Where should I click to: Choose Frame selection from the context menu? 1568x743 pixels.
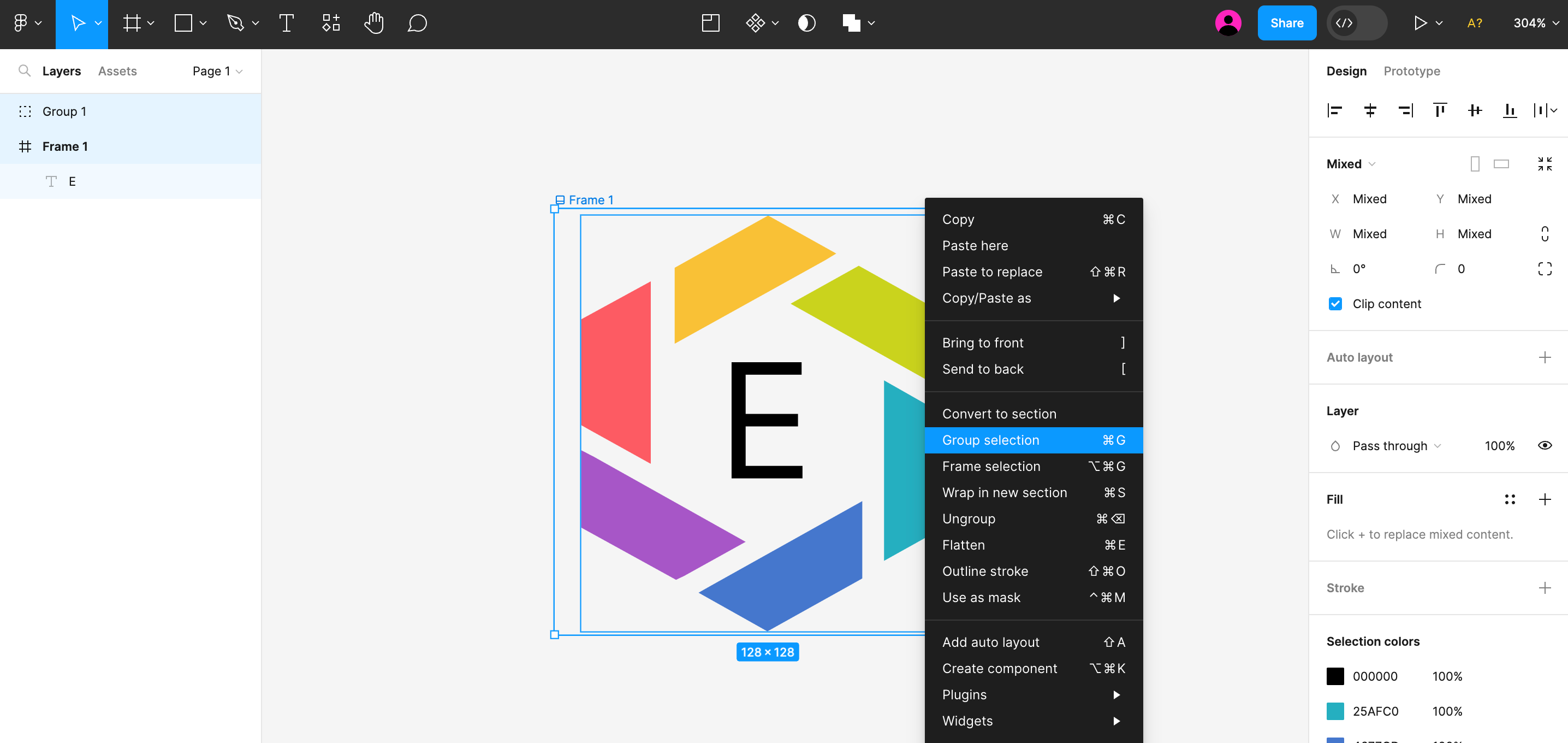coord(991,466)
